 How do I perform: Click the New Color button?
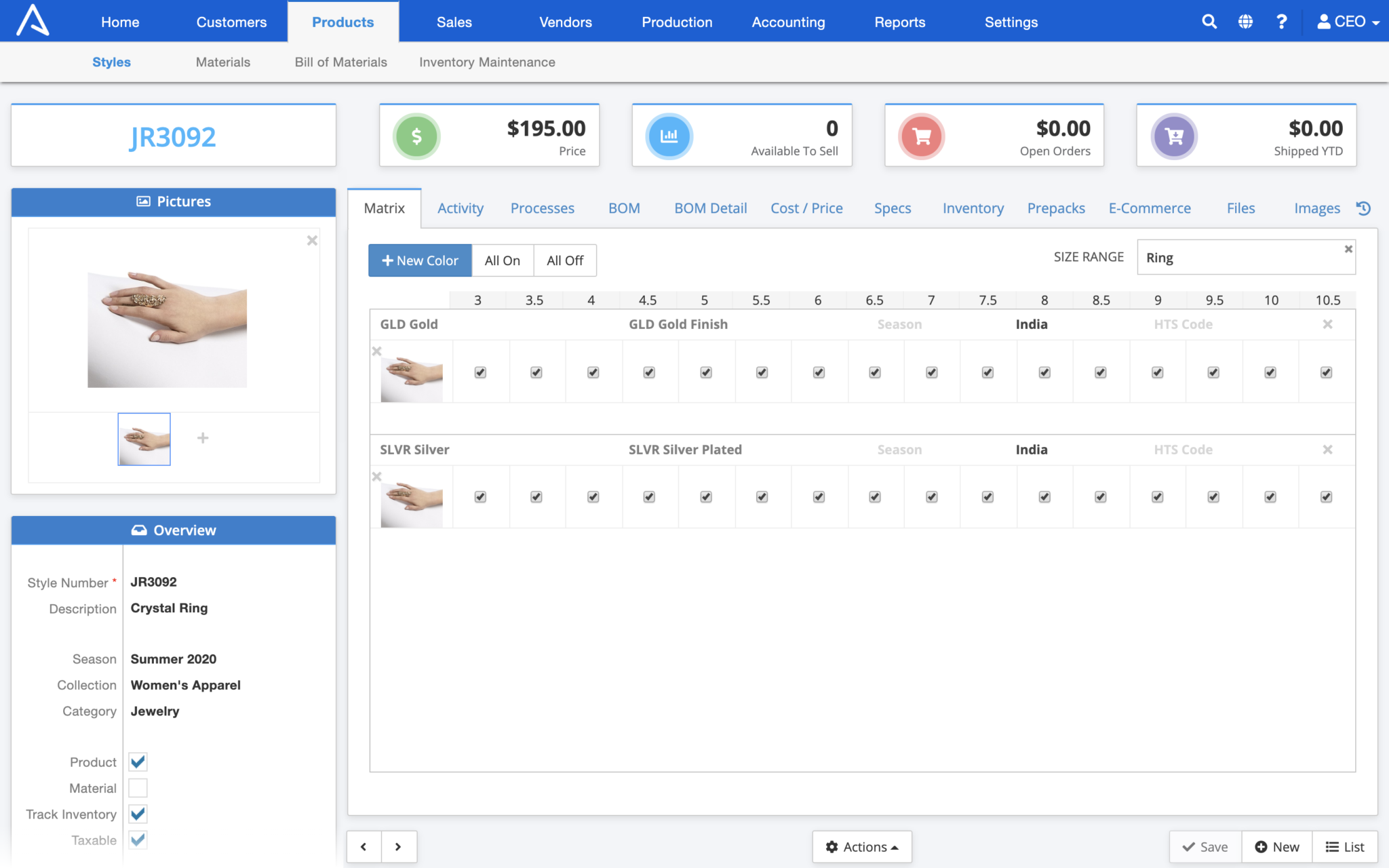pos(419,260)
